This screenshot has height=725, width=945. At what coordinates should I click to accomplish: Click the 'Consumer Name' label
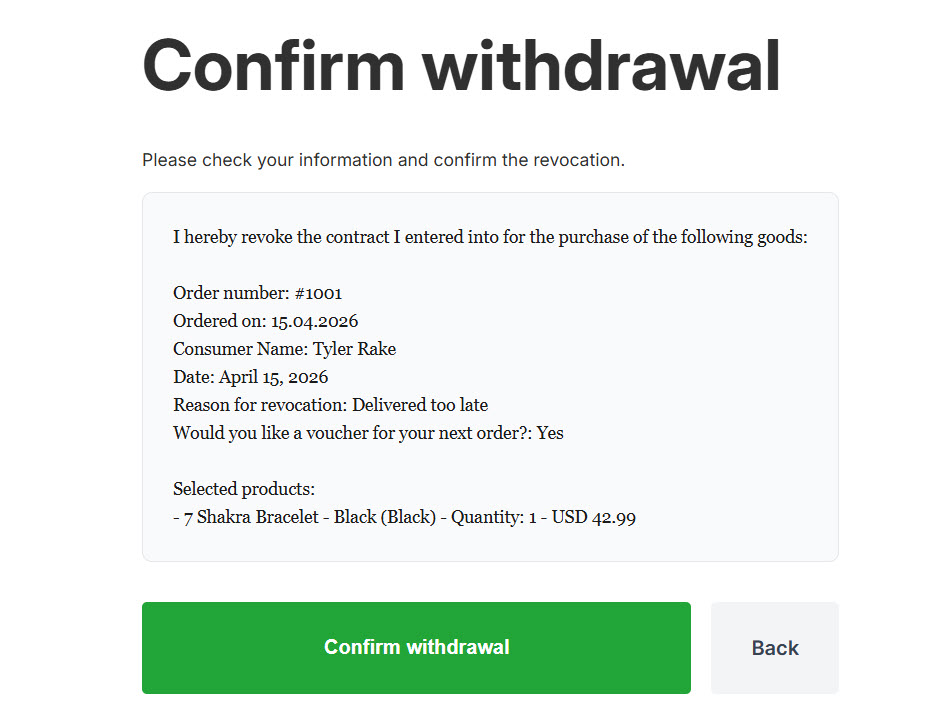point(239,349)
